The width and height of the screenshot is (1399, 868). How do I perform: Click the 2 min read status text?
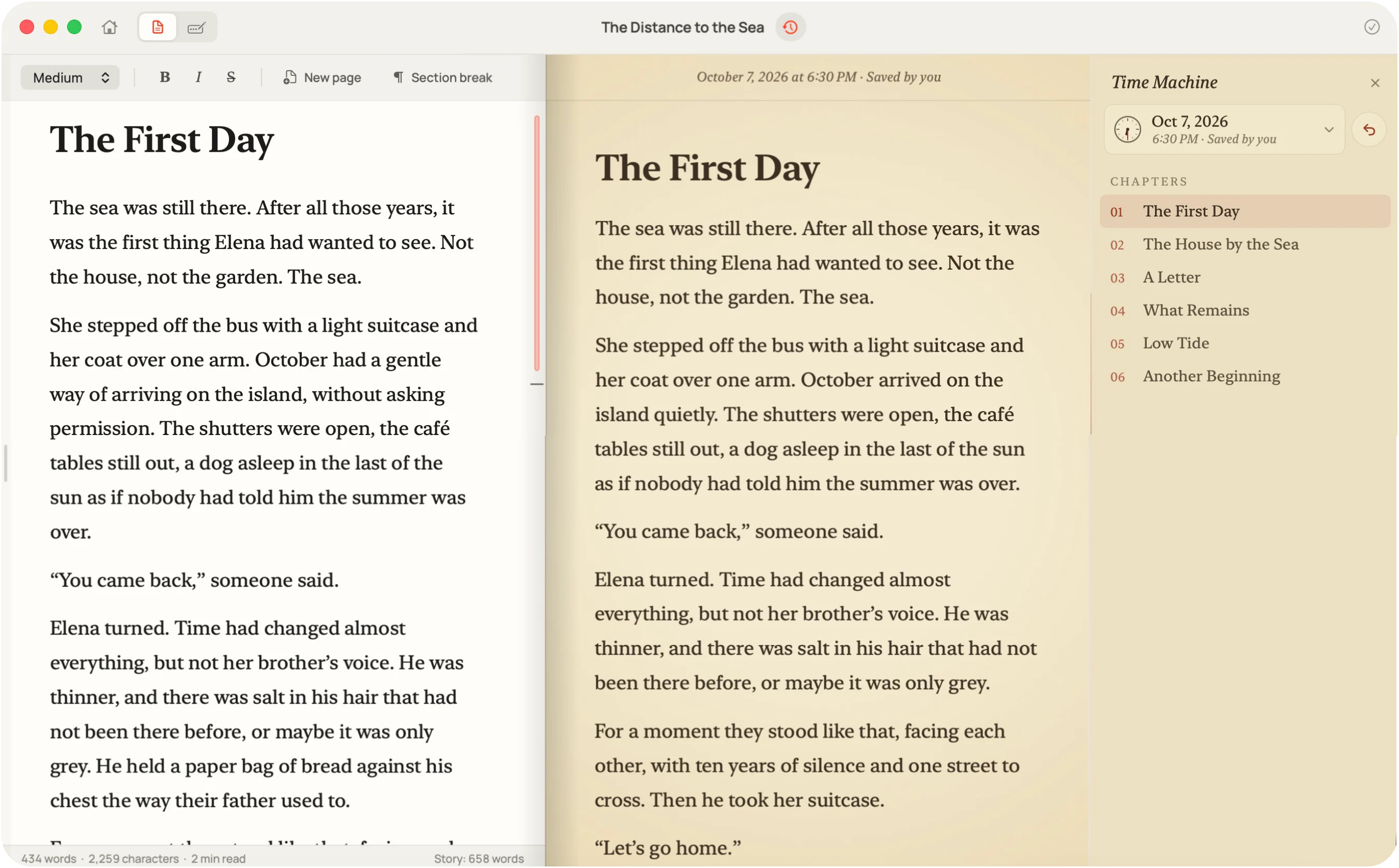point(218,858)
